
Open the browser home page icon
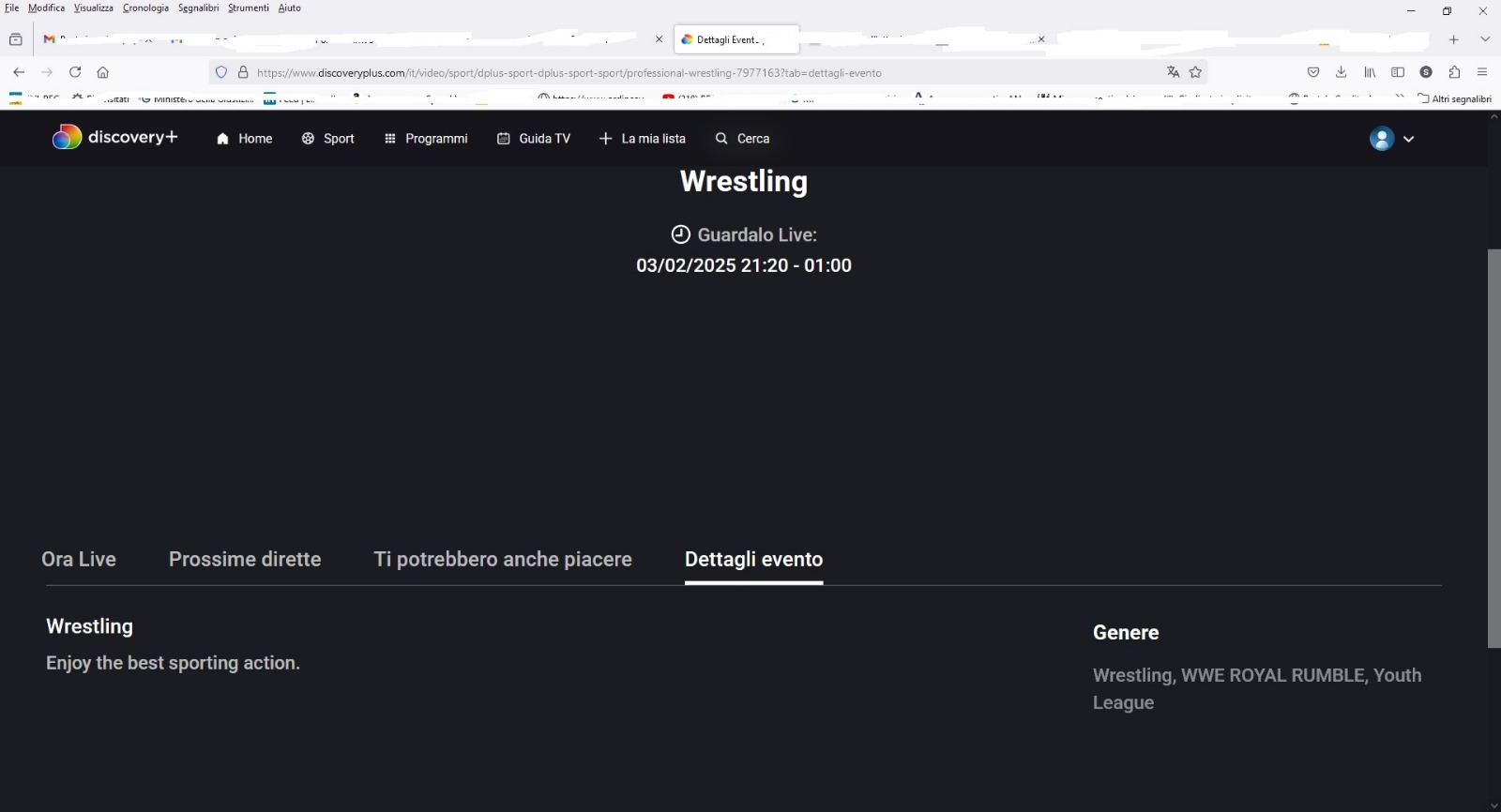[103, 72]
